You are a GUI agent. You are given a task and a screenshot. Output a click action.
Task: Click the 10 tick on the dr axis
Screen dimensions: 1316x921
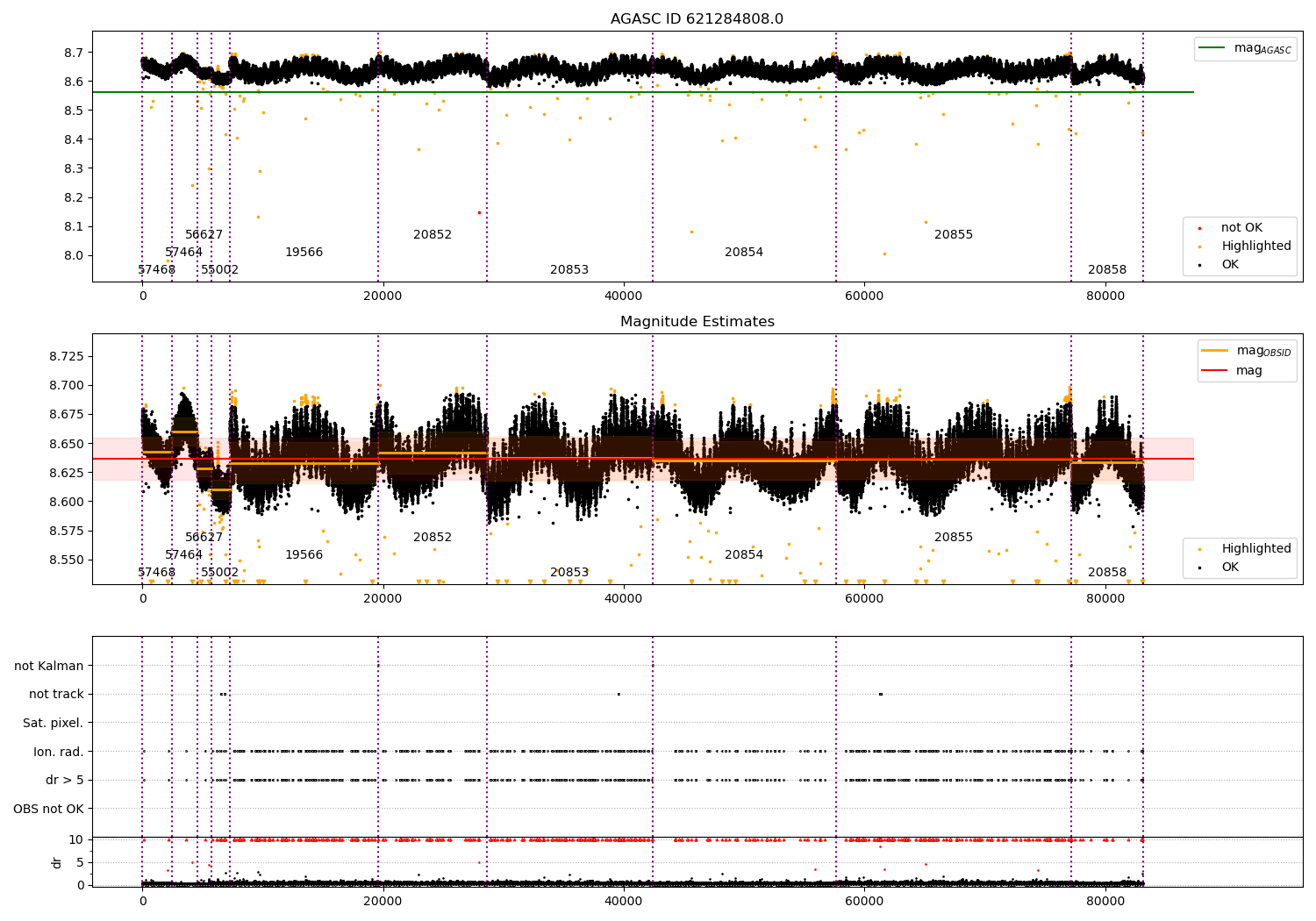pos(76,840)
